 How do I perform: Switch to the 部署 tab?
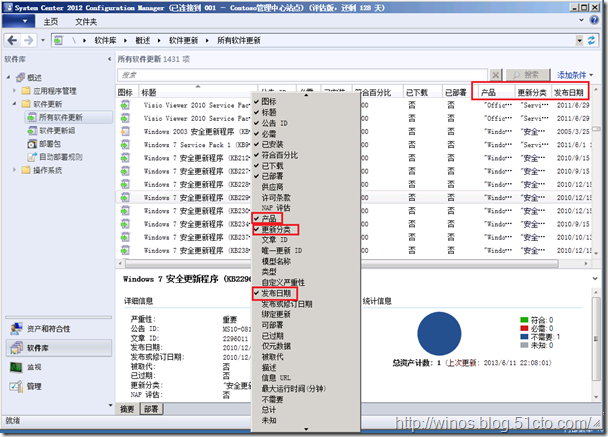click(152, 409)
